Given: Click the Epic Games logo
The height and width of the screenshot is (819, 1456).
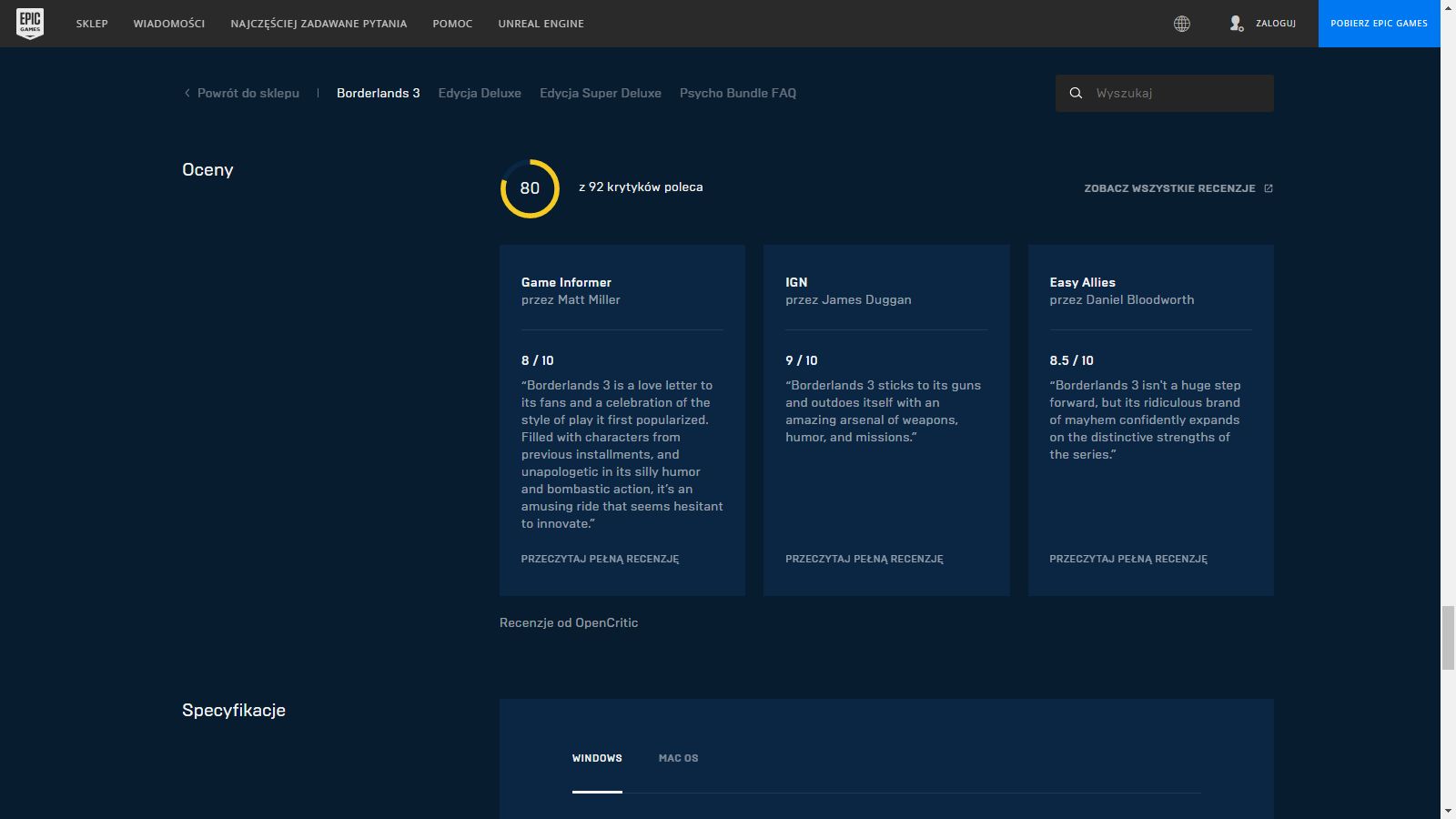Looking at the screenshot, I should pyautogui.click(x=30, y=24).
